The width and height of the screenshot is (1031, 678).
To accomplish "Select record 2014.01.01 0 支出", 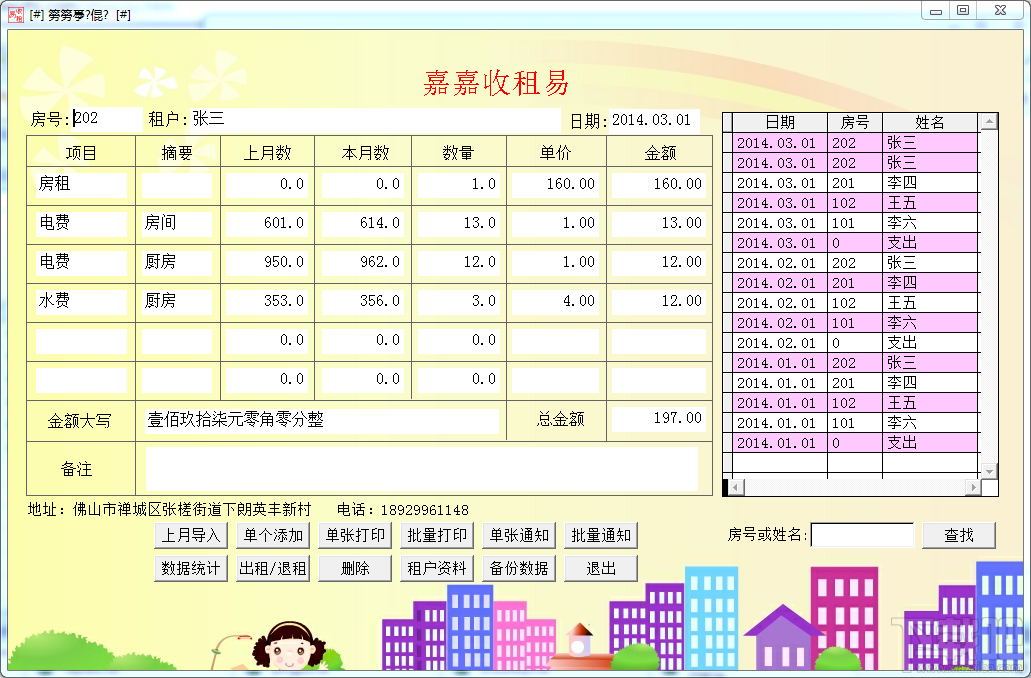I will click(855, 443).
